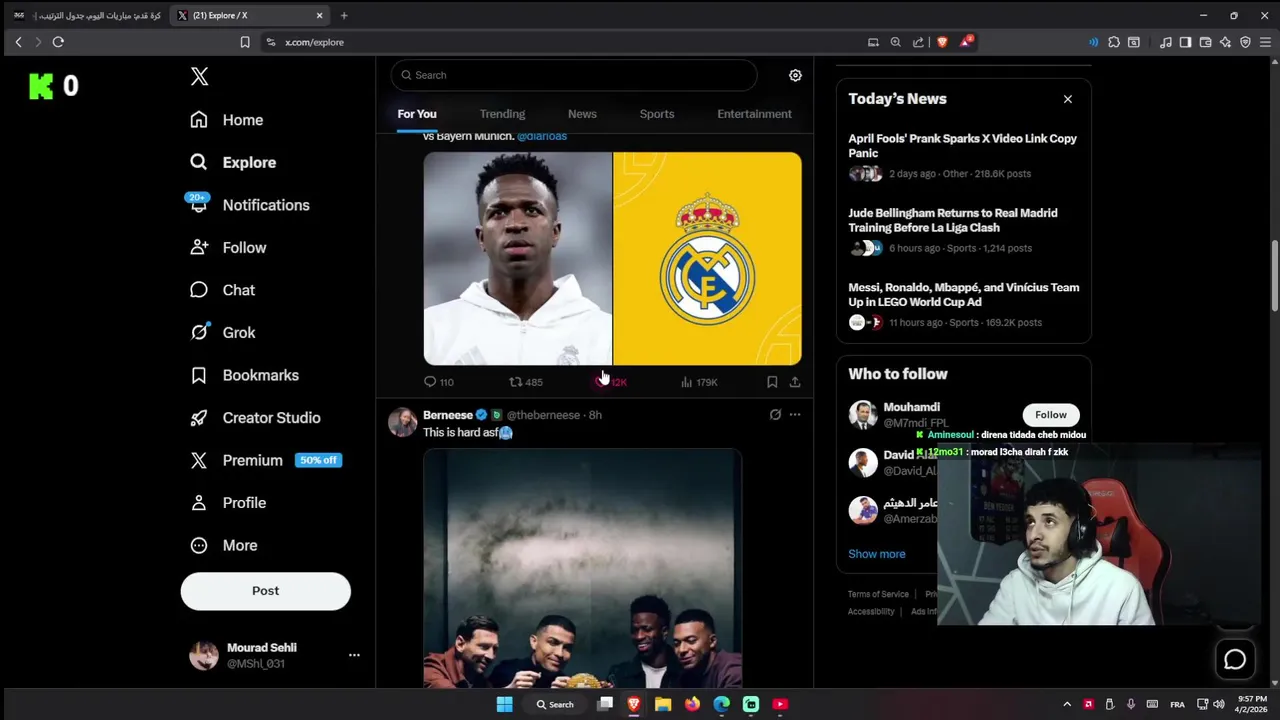Click Grok explain icon on Berneese post
The width and height of the screenshot is (1280, 720).
click(775, 414)
